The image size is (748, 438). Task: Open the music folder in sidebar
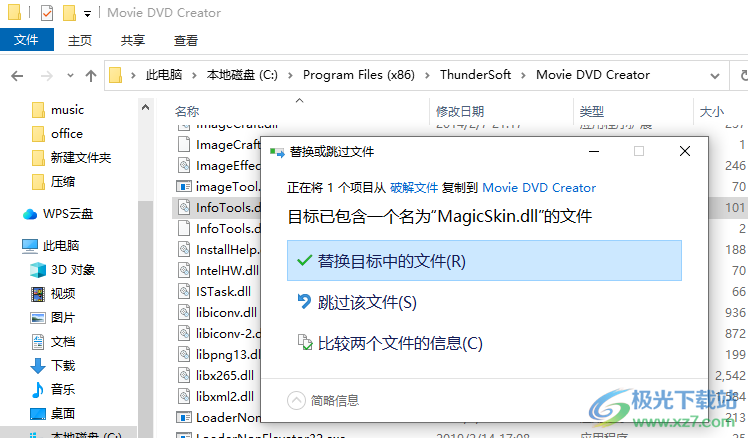tap(67, 110)
